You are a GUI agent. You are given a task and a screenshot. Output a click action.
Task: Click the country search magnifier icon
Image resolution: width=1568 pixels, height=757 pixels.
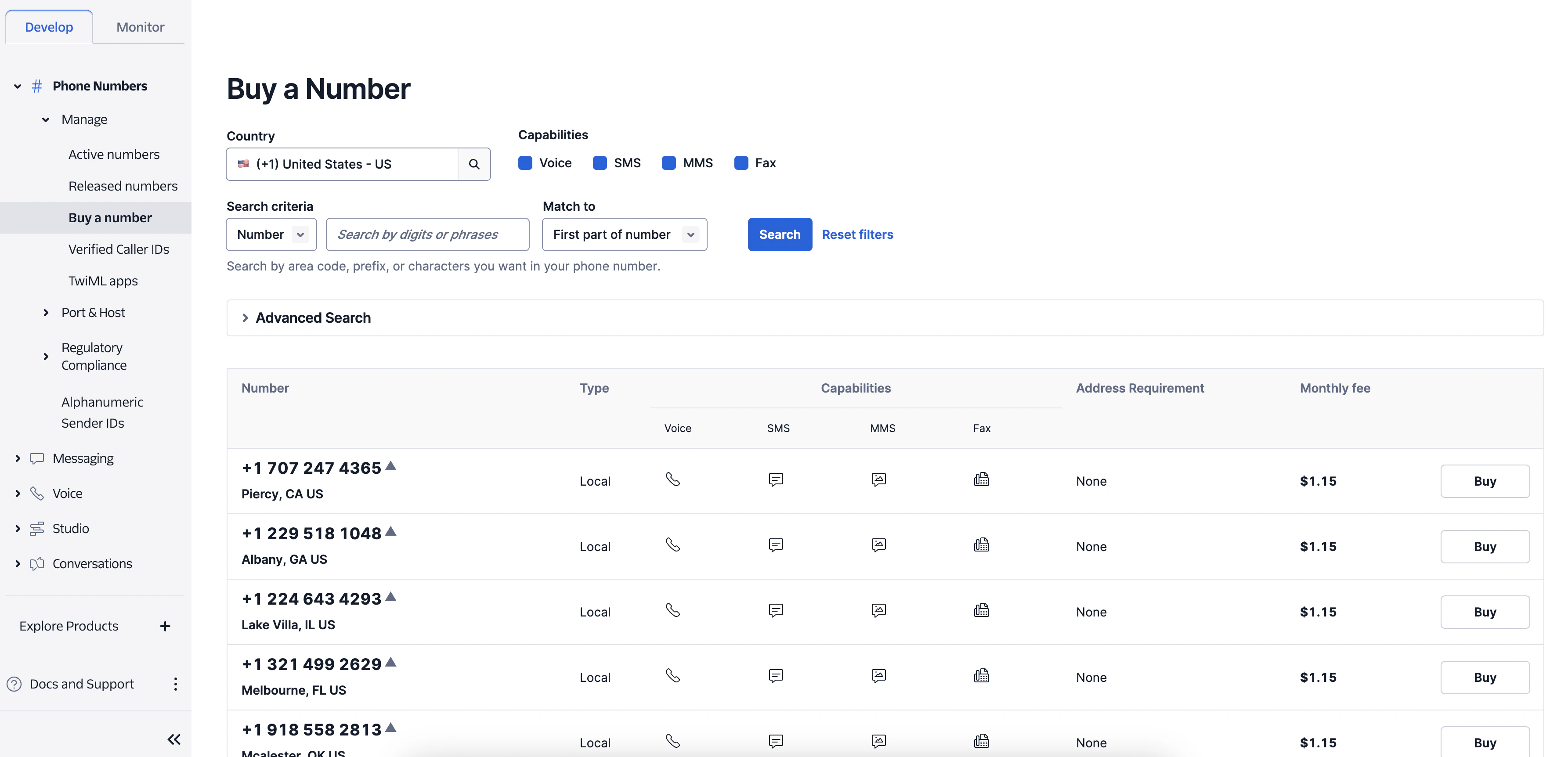(x=473, y=164)
